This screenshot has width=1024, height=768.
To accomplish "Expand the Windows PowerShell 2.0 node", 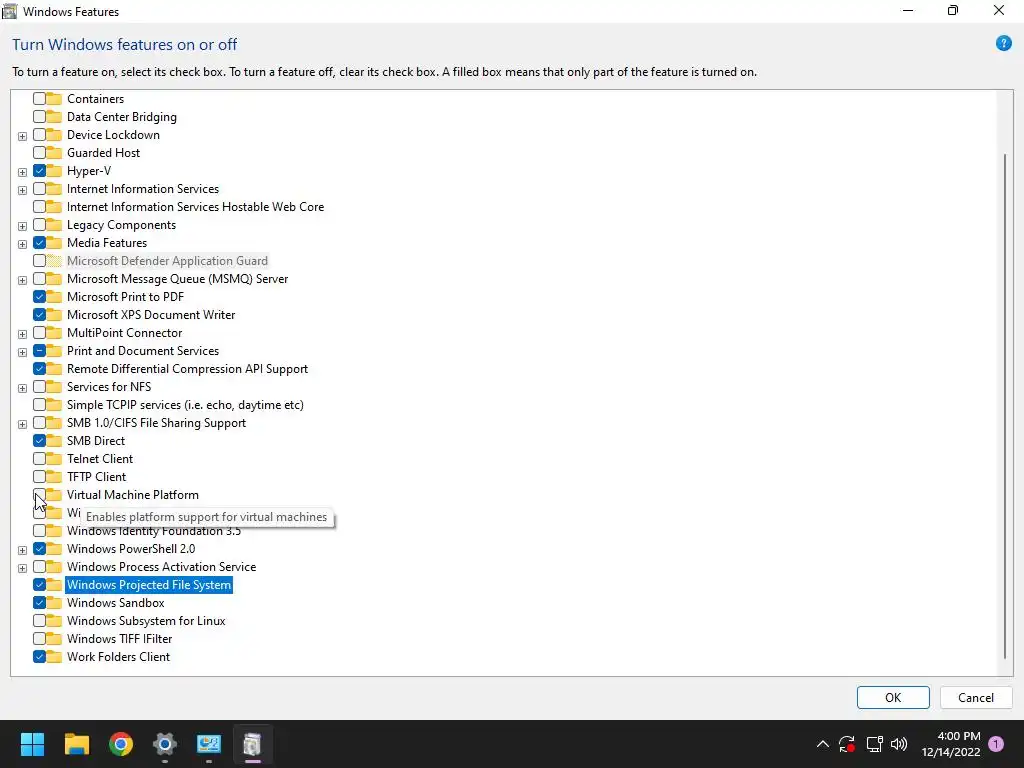I will 22,550.
